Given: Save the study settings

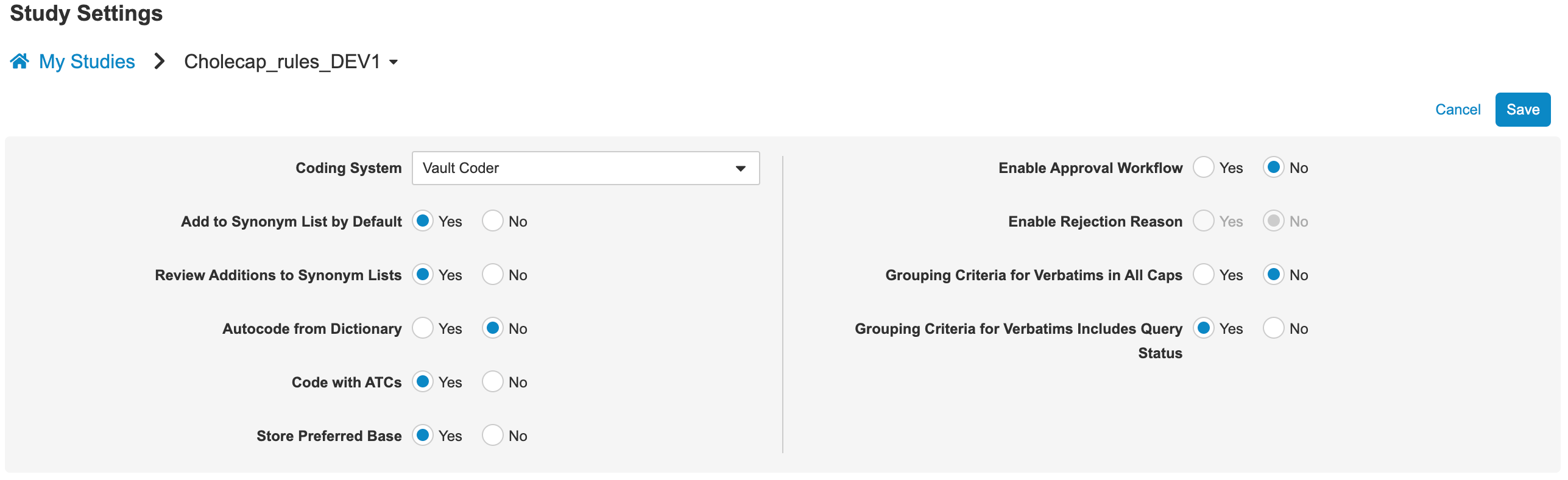Looking at the screenshot, I should (x=1522, y=110).
